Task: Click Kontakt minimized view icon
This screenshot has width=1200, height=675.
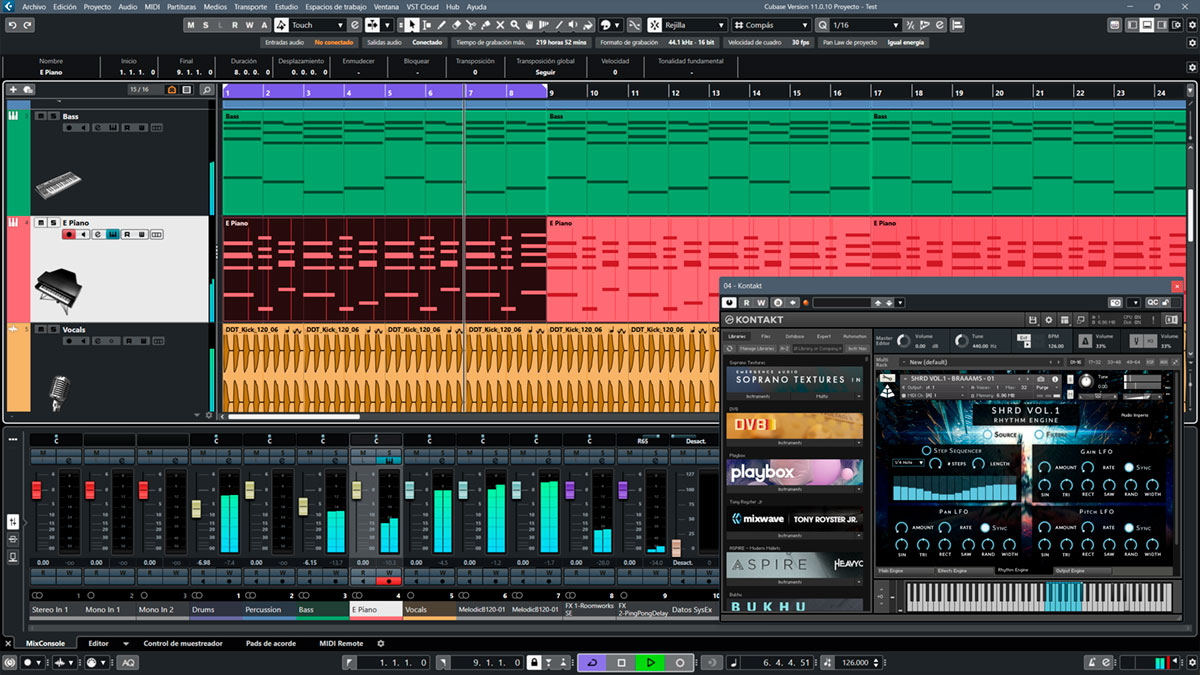Action: [1083, 320]
